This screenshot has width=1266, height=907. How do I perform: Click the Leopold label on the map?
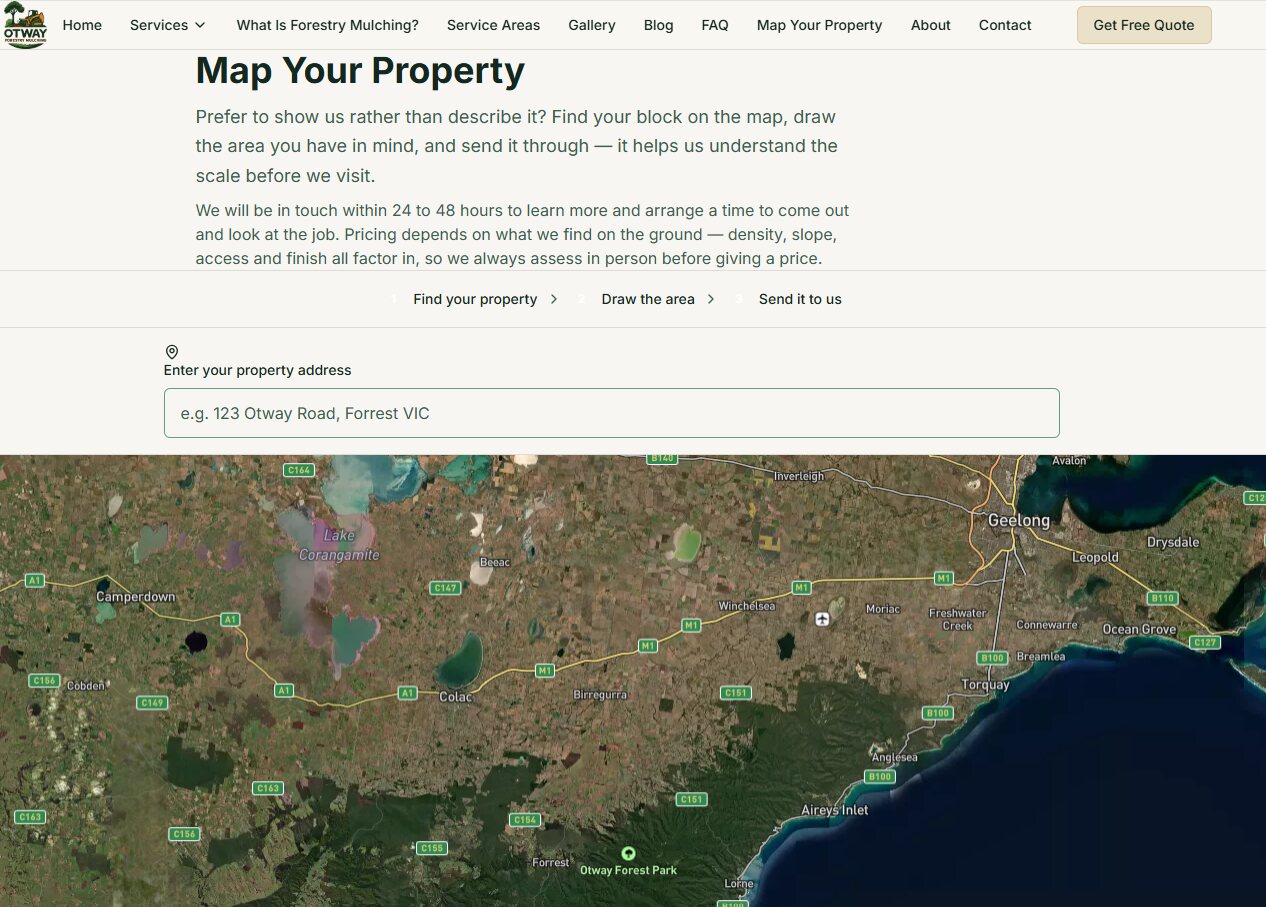coord(1096,557)
